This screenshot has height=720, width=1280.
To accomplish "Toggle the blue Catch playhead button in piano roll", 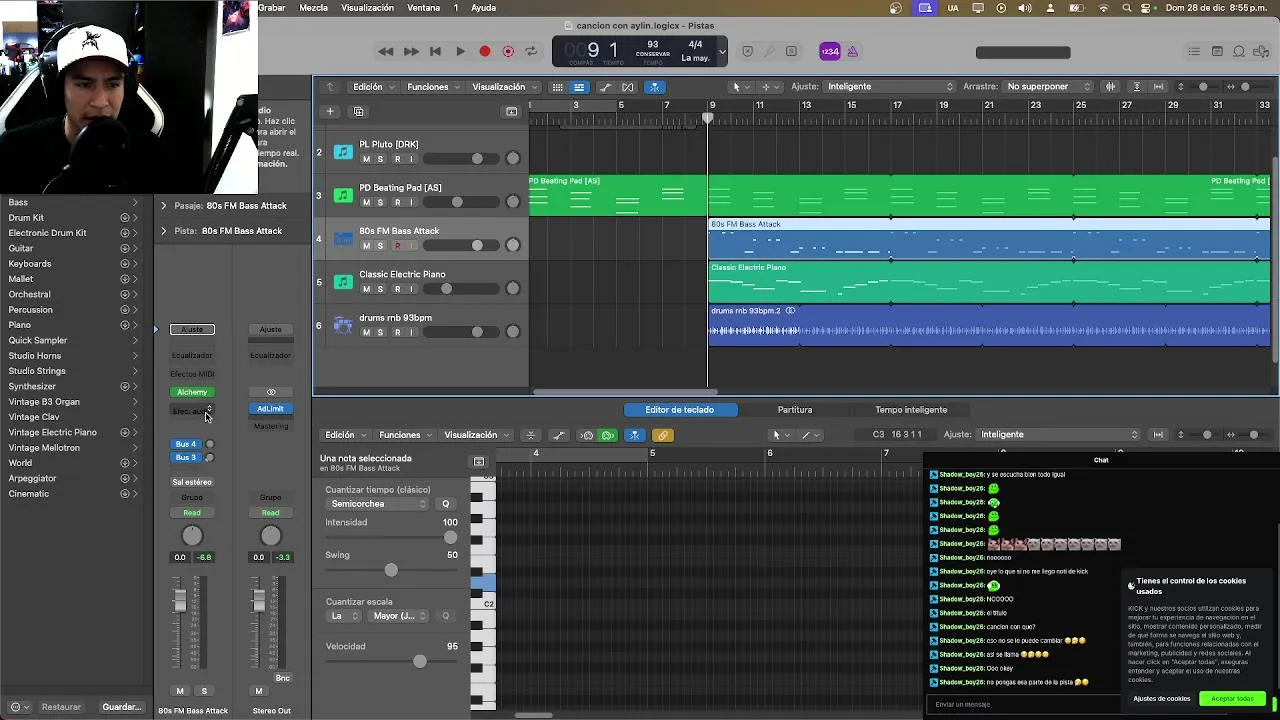I will [x=634, y=435].
